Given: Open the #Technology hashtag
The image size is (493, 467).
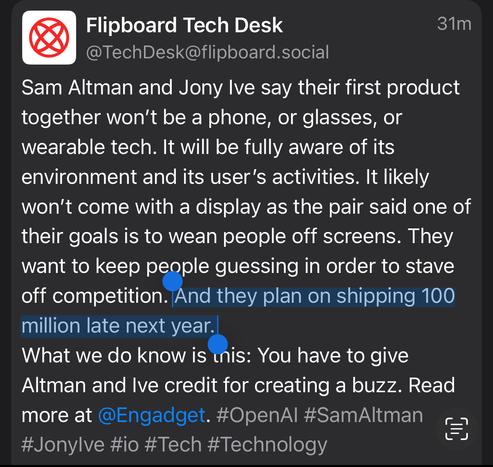Looking at the screenshot, I should [x=267, y=445].
